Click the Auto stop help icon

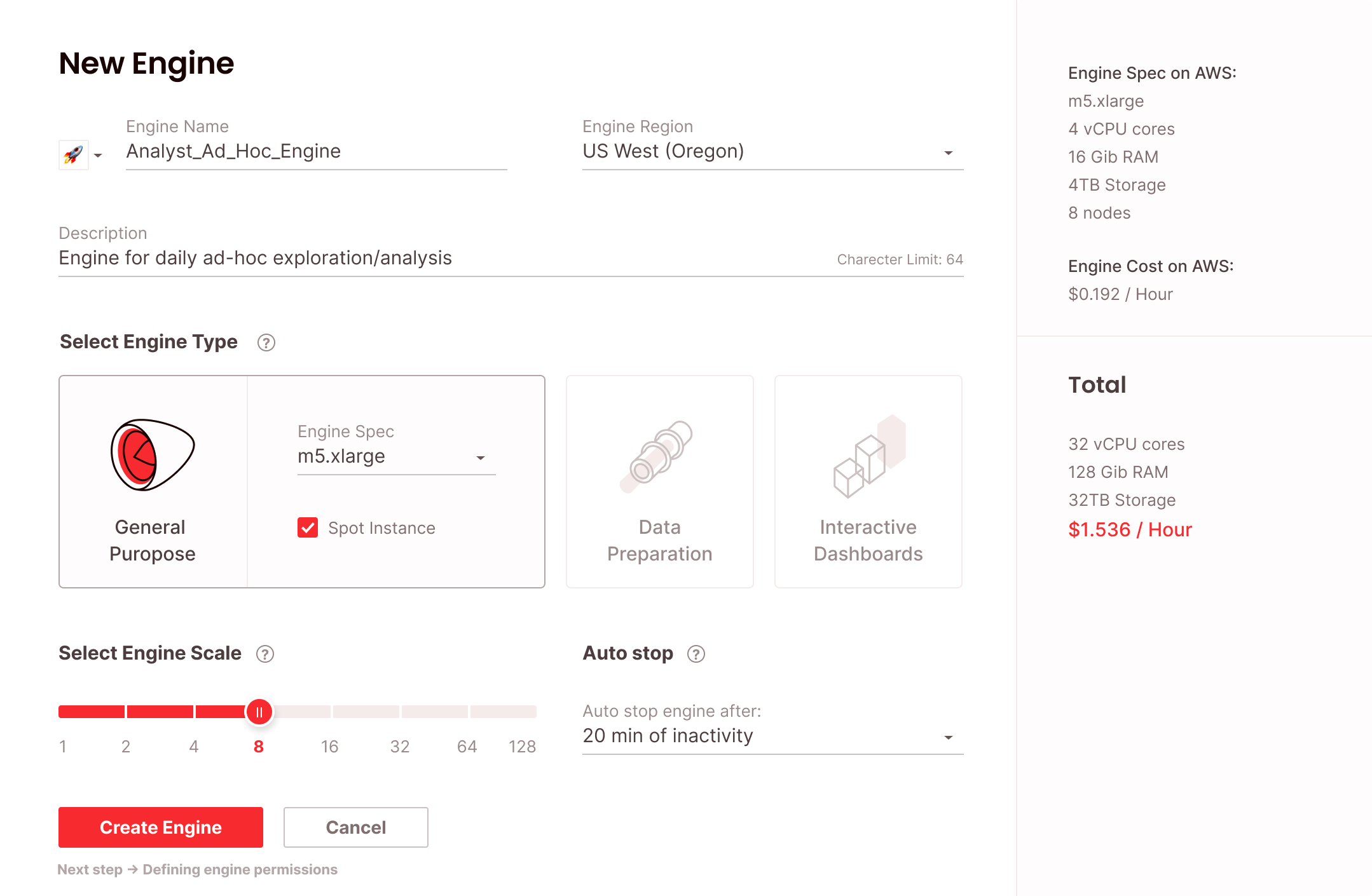(696, 654)
